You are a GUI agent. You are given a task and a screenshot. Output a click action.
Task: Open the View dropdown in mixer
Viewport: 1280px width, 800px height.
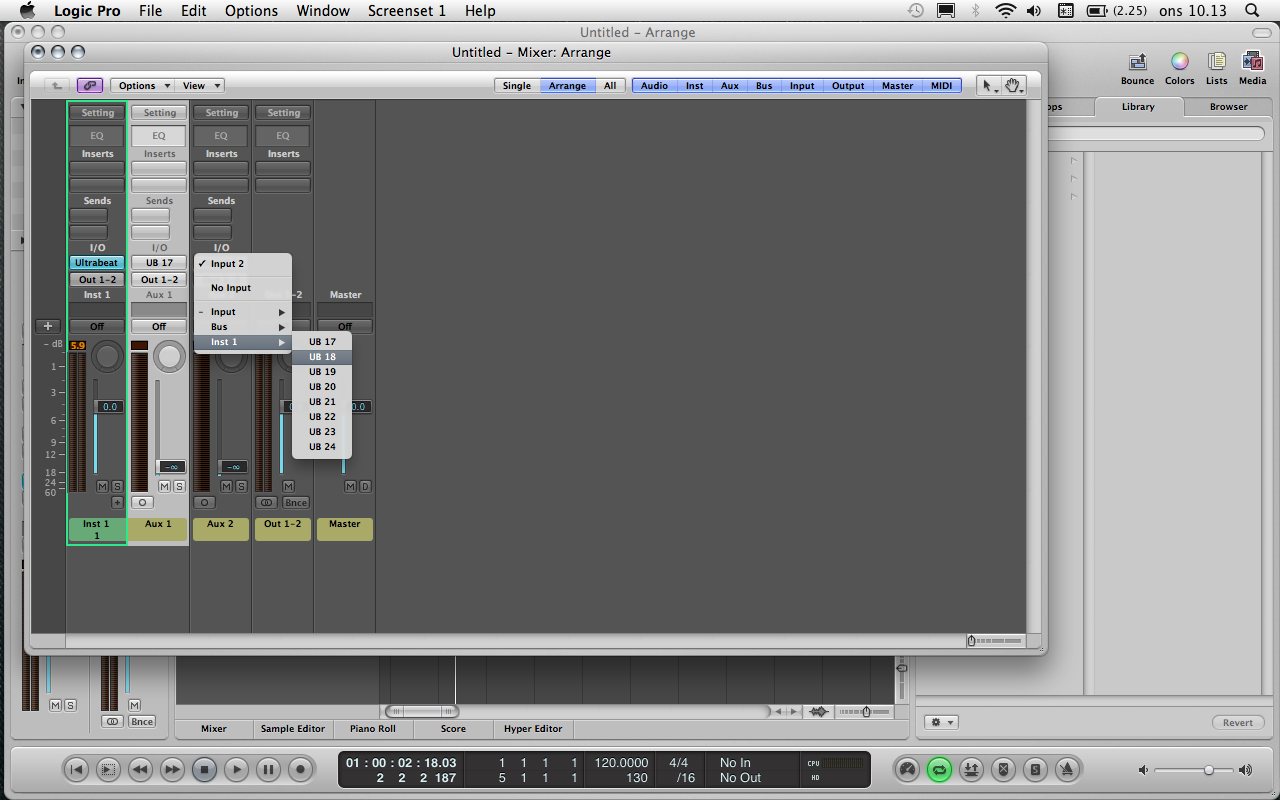tap(200, 86)
